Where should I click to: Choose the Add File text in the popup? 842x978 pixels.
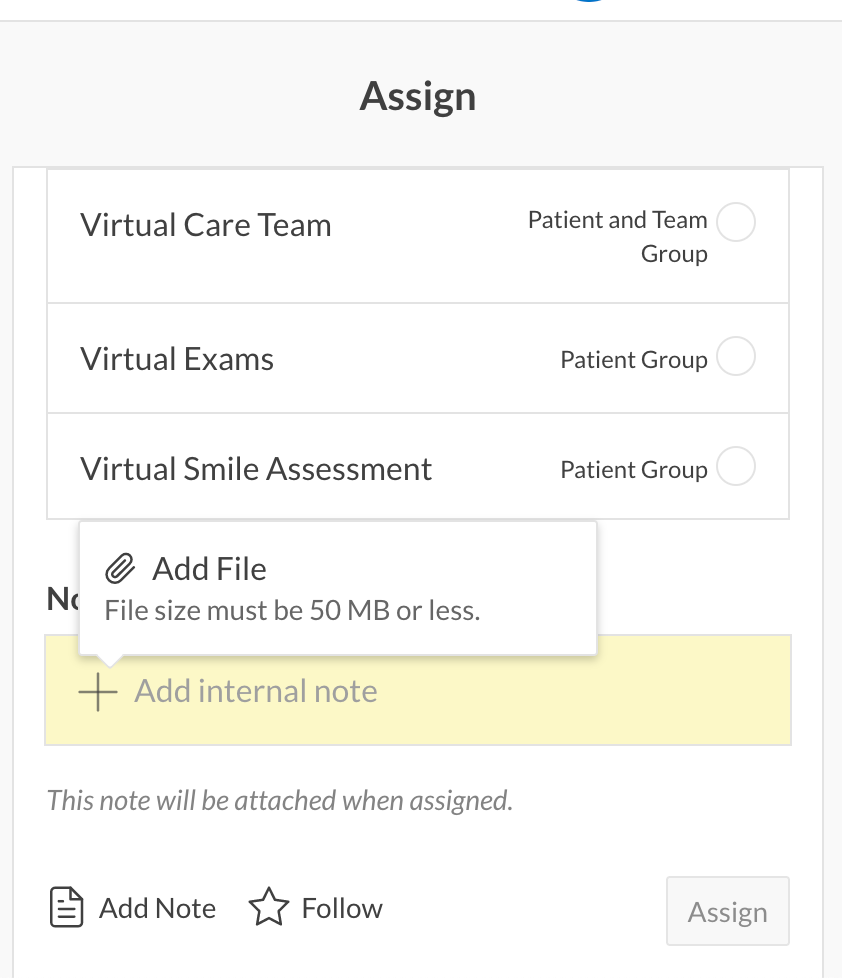209,569
